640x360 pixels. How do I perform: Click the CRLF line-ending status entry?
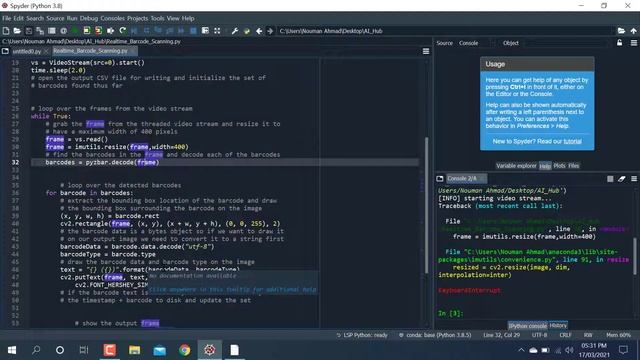click(565, 335)
